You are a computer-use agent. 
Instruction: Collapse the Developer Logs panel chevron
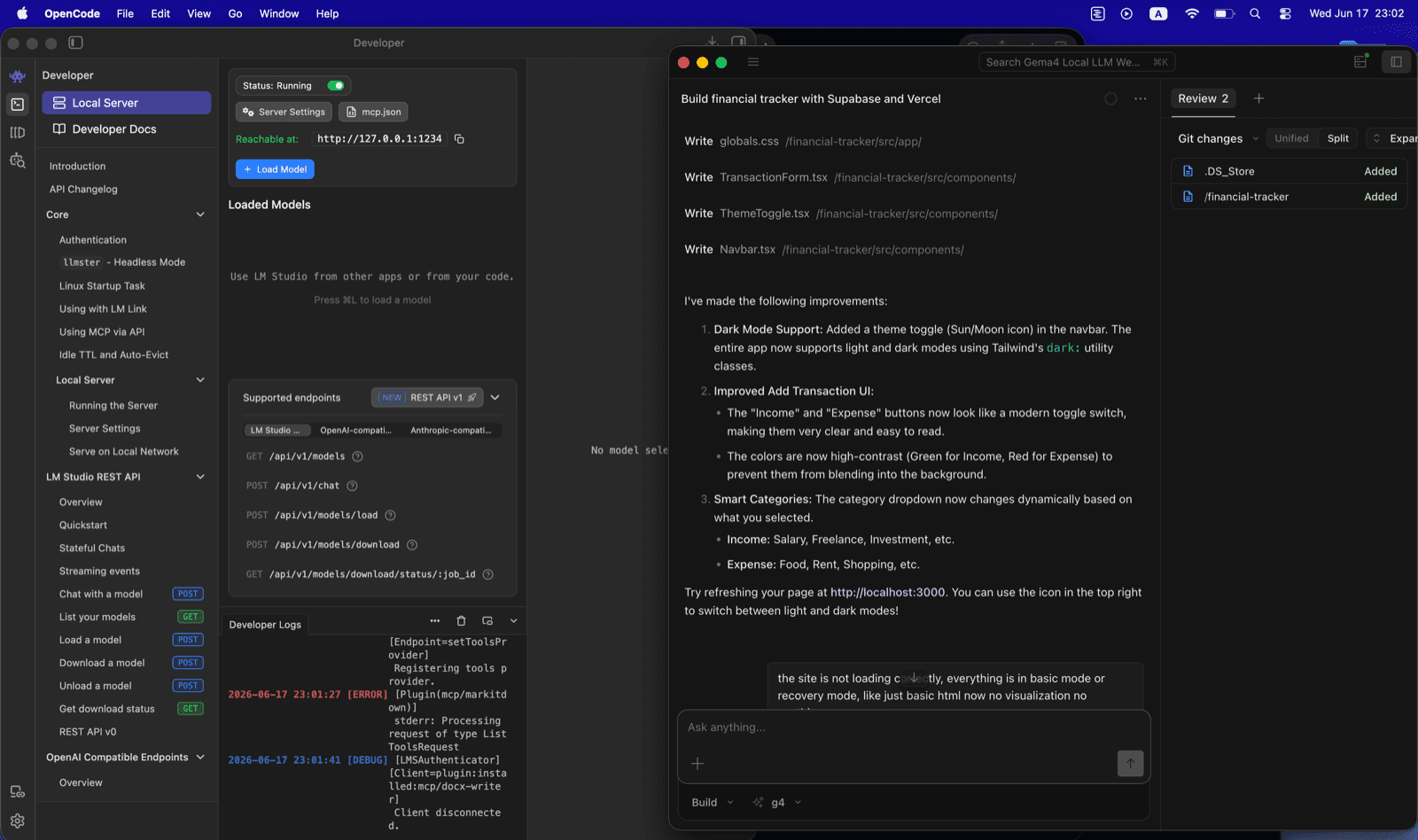pos(513,621)
